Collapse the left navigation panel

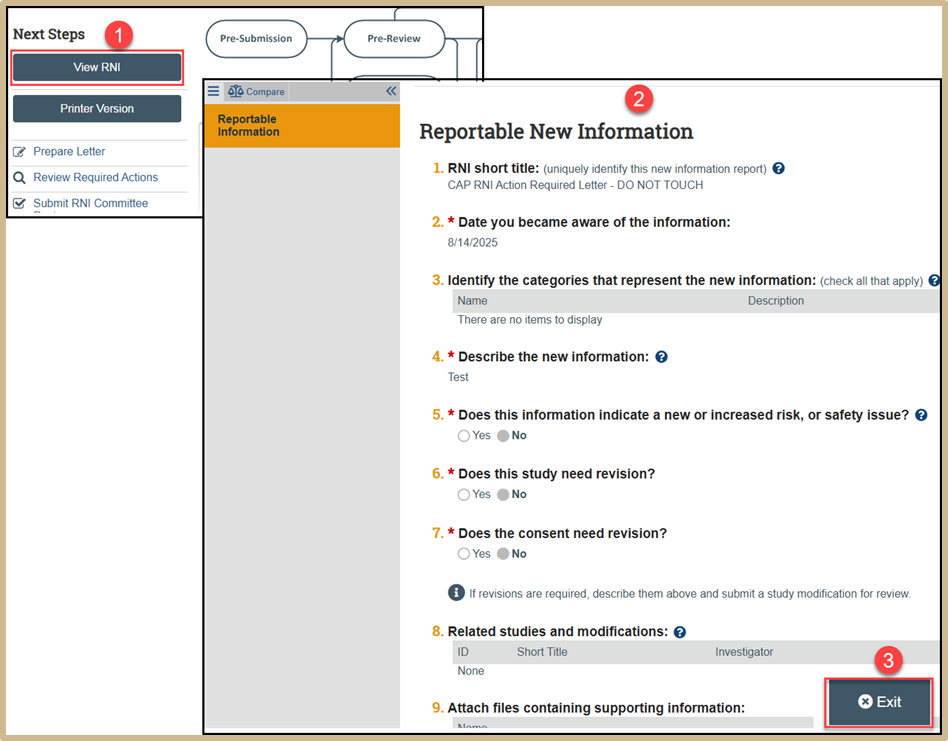coord(391,91)
